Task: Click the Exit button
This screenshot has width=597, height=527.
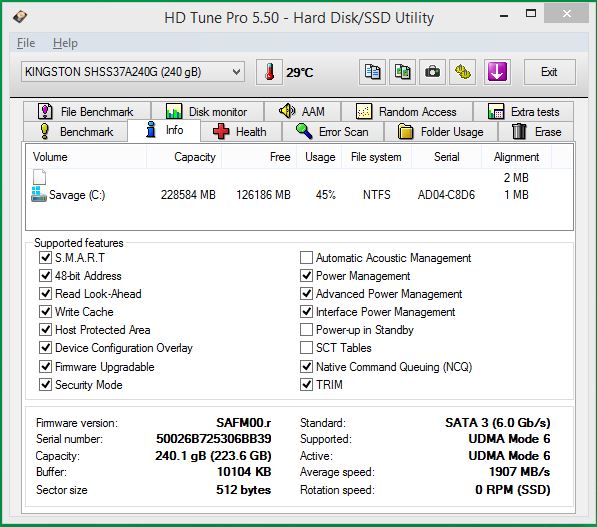Action: (549, 72)
